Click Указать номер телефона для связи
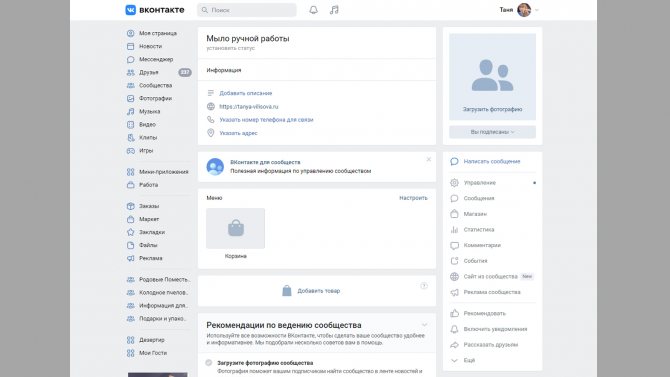Image resolution: width=670 pixels, height=377 pixels. (x=266, y=120)
